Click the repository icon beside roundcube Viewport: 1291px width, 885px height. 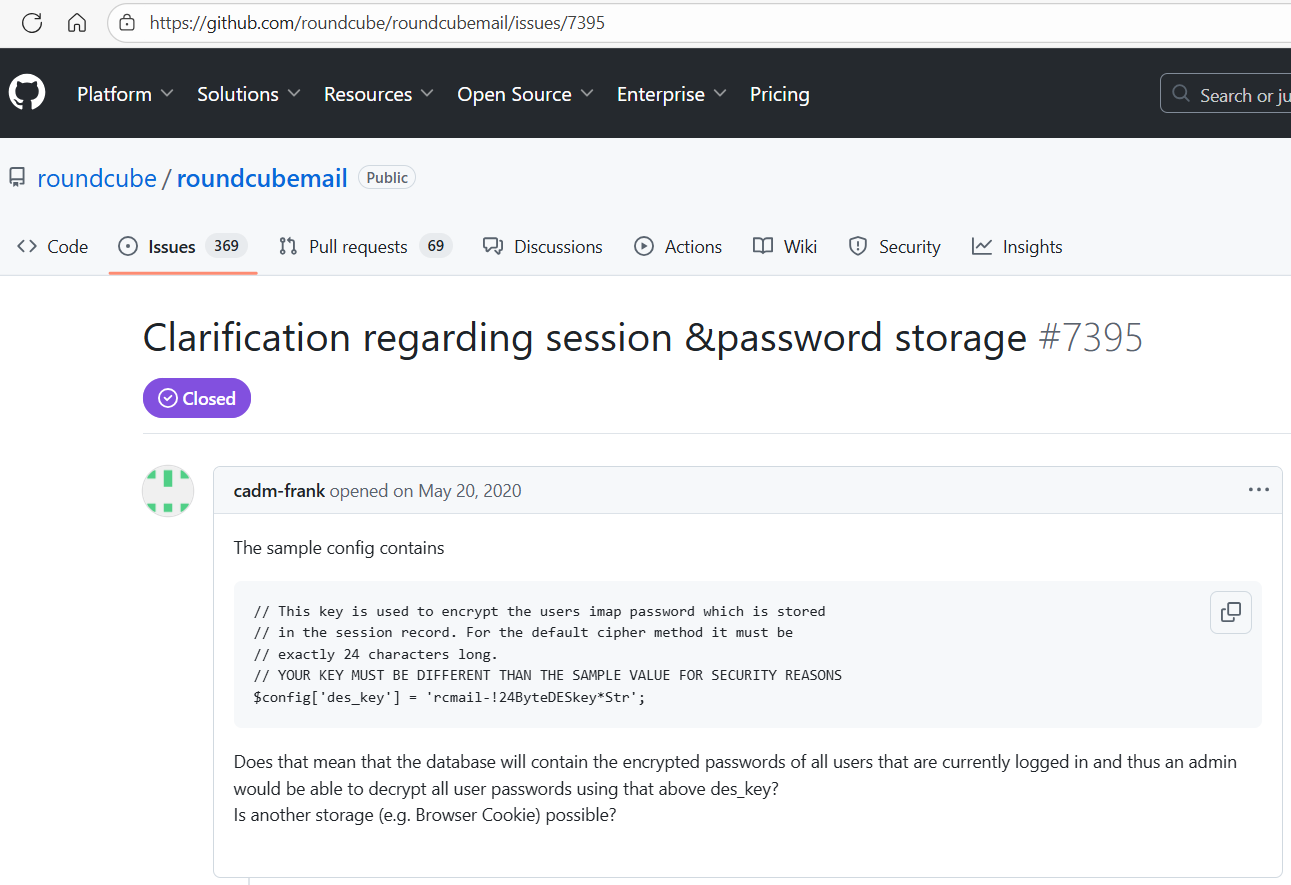(x=17, y=178)
